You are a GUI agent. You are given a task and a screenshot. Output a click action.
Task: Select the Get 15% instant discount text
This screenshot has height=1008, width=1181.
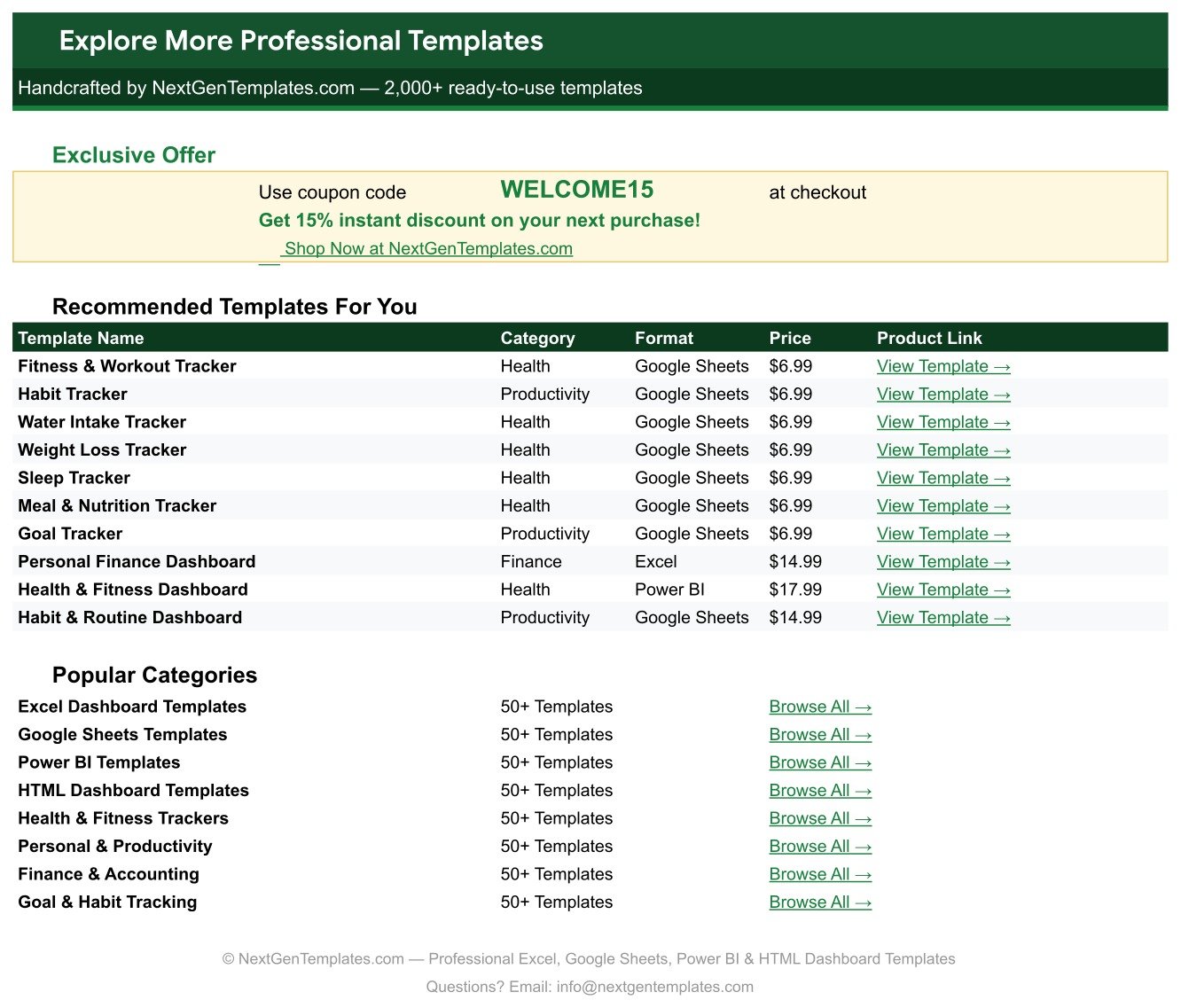(480, 221)
